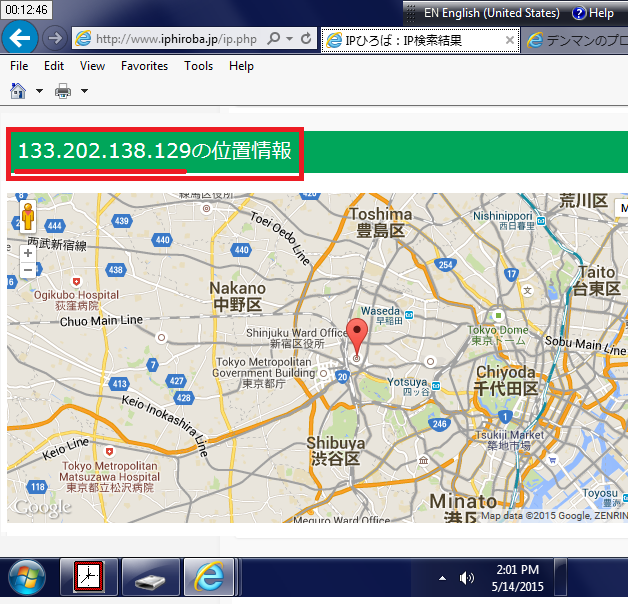628x604 pixels.
Task: Expand the Print dropdown arrow
Action: click(84, 91)
